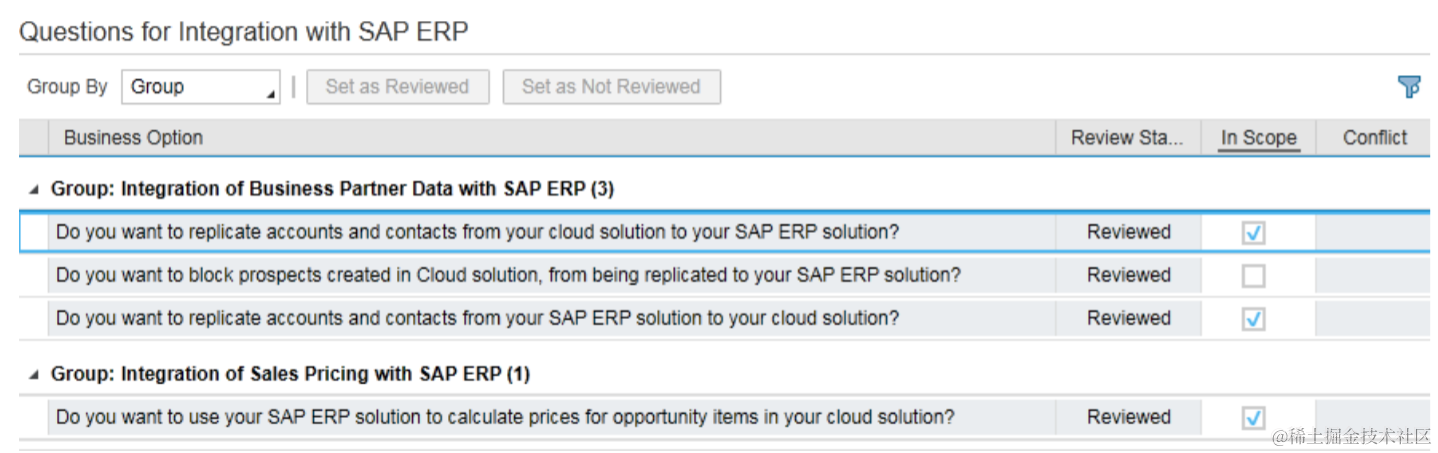Click the filter funnel icon
The height and width of the screenshot is (453, 1438).
coord(1408,87)
